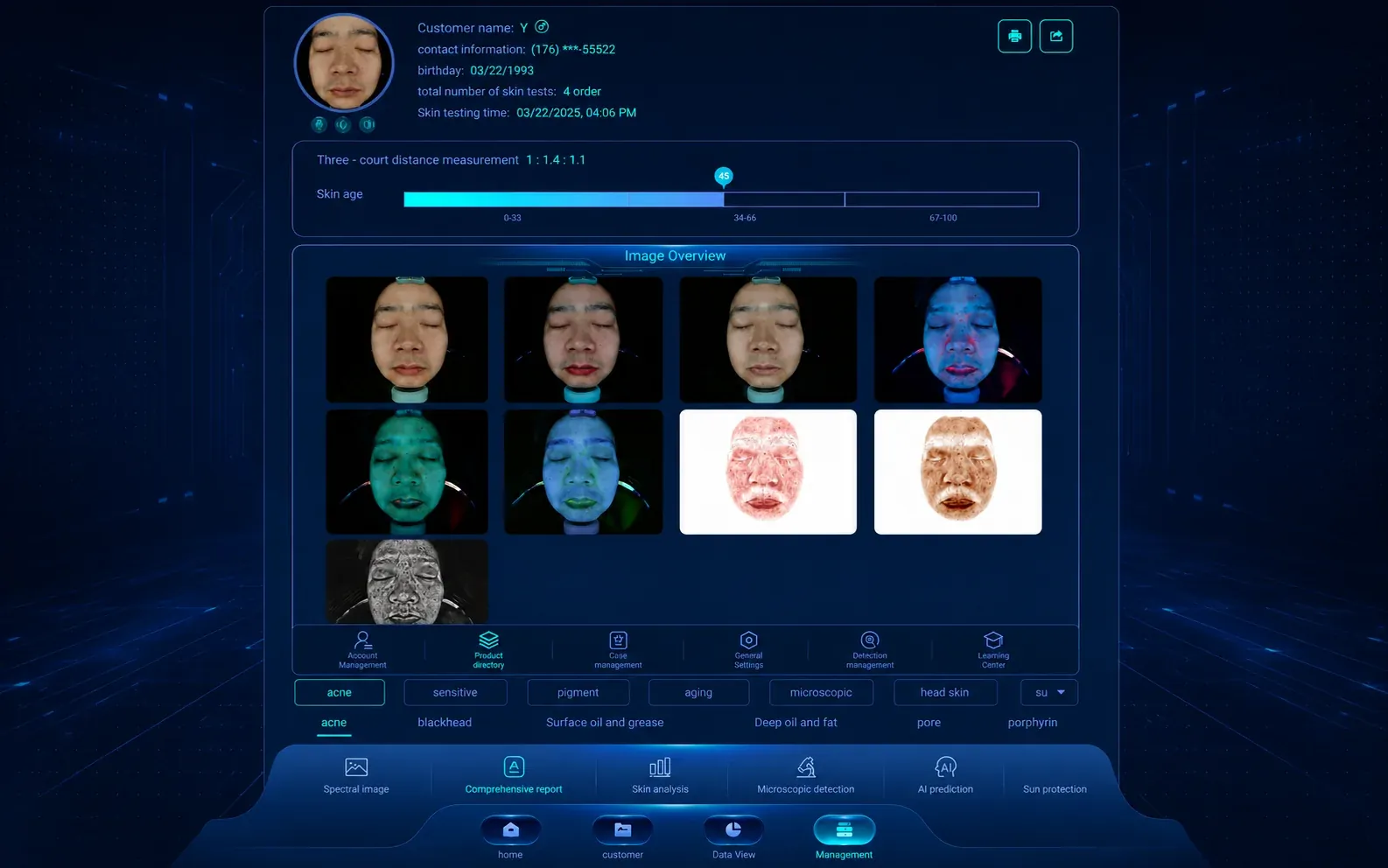Open Skin analysis
Screen dimensions: 1388x868
[x=660, y=775]
